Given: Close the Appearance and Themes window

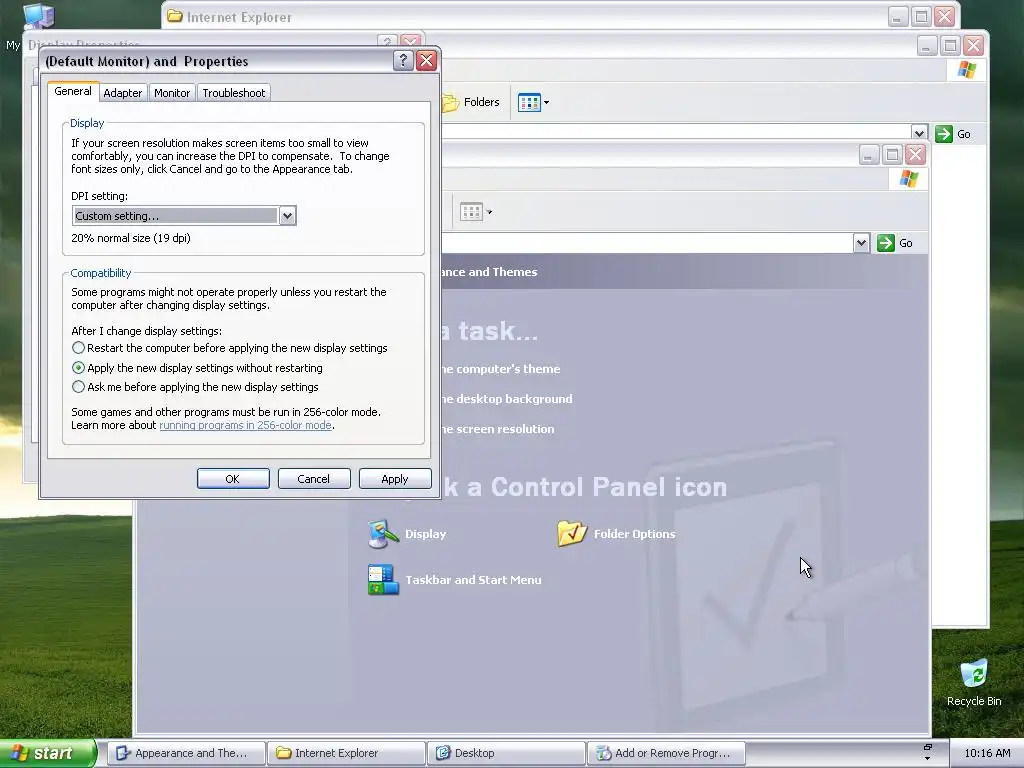Looking at the screenshot, I should click(916, 155).
